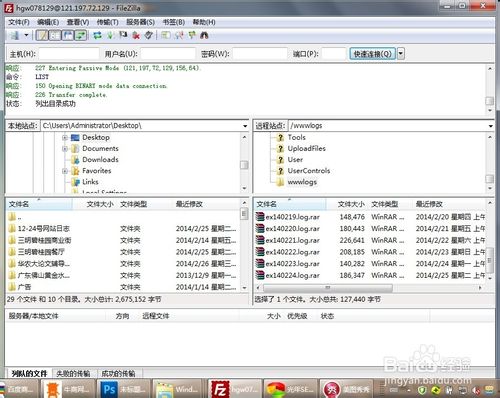This screenshot has width=500, height=398.
Task: Switch to the 失败的传输 tab
Action: (73, 373)
